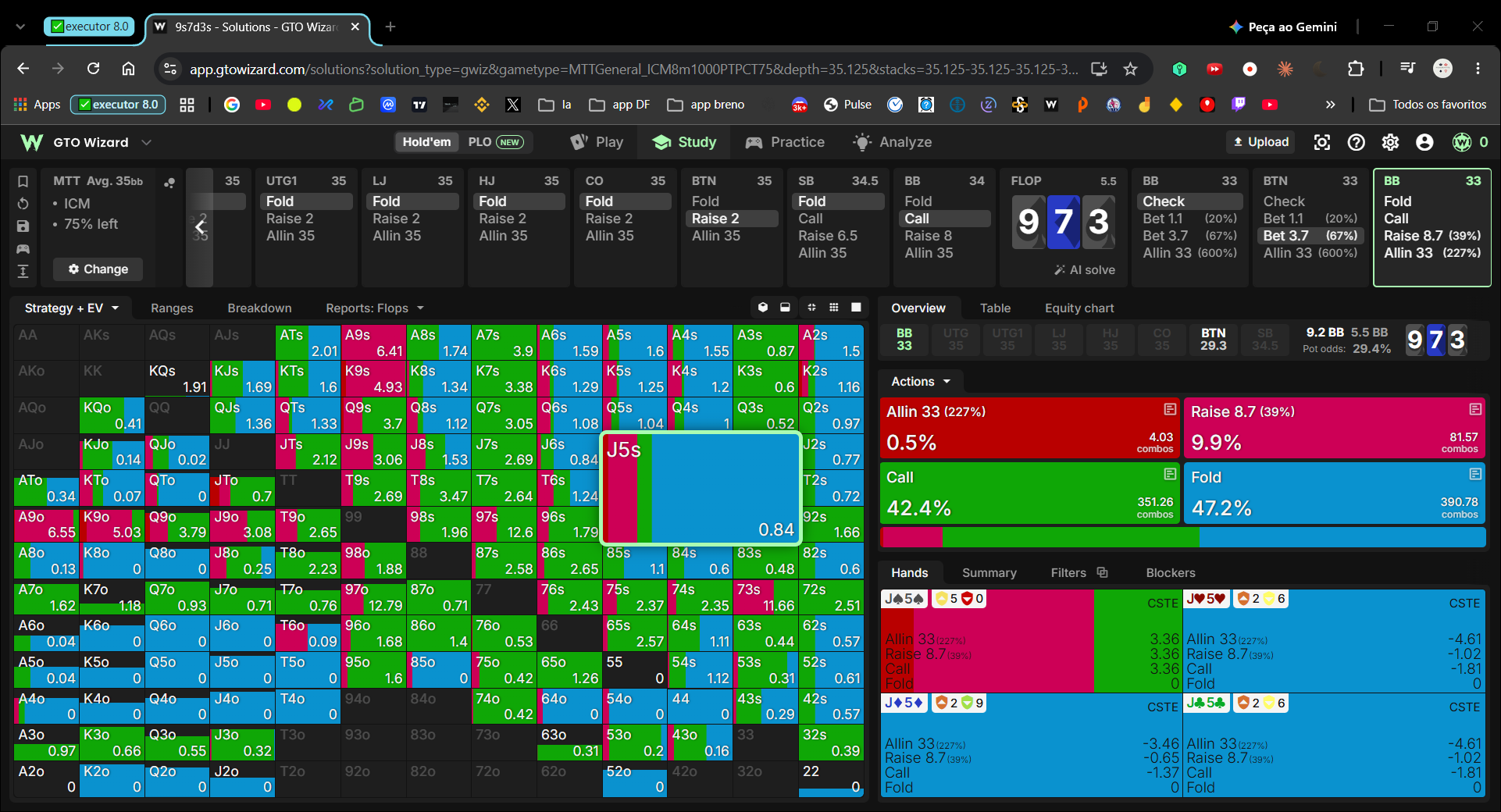
Task: Click the green W coin balance icon
Action: [x=1462, y=142]
